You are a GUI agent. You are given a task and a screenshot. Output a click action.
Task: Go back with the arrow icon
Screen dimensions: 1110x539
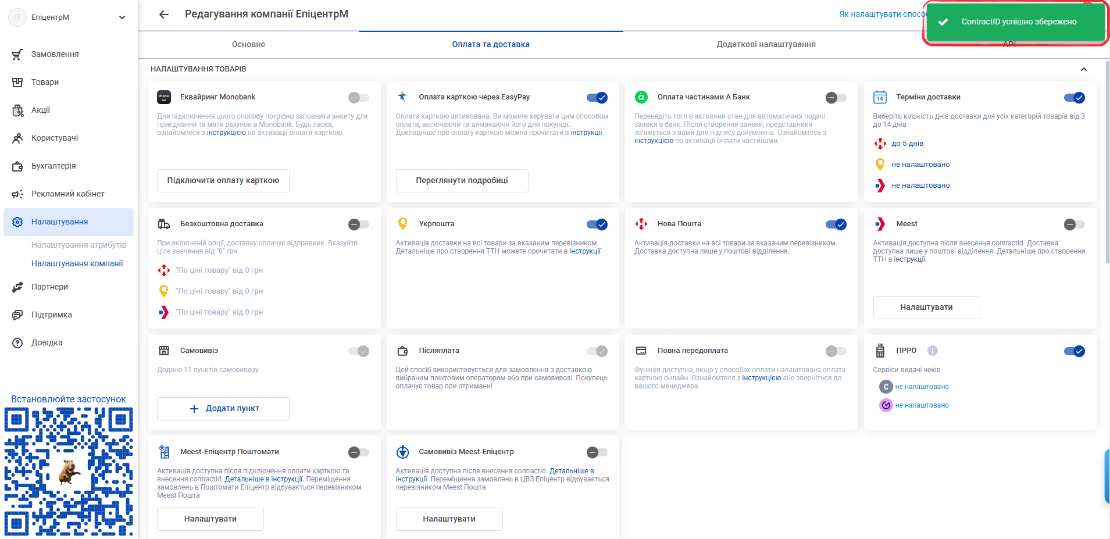[164, 14]
